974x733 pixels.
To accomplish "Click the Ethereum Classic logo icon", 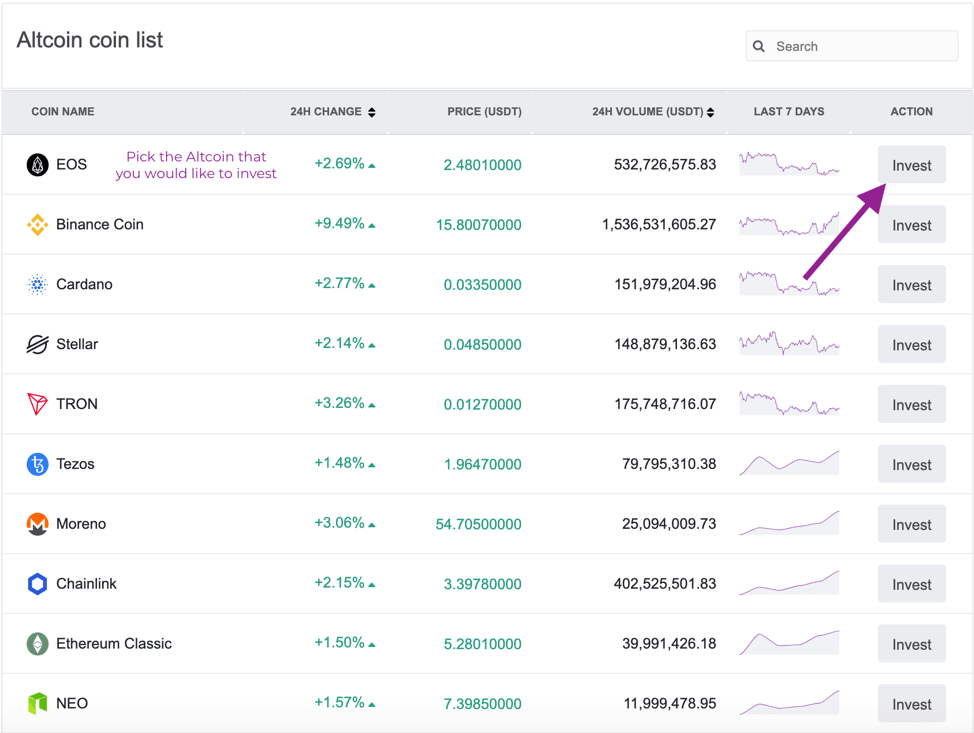I will 37,644.
